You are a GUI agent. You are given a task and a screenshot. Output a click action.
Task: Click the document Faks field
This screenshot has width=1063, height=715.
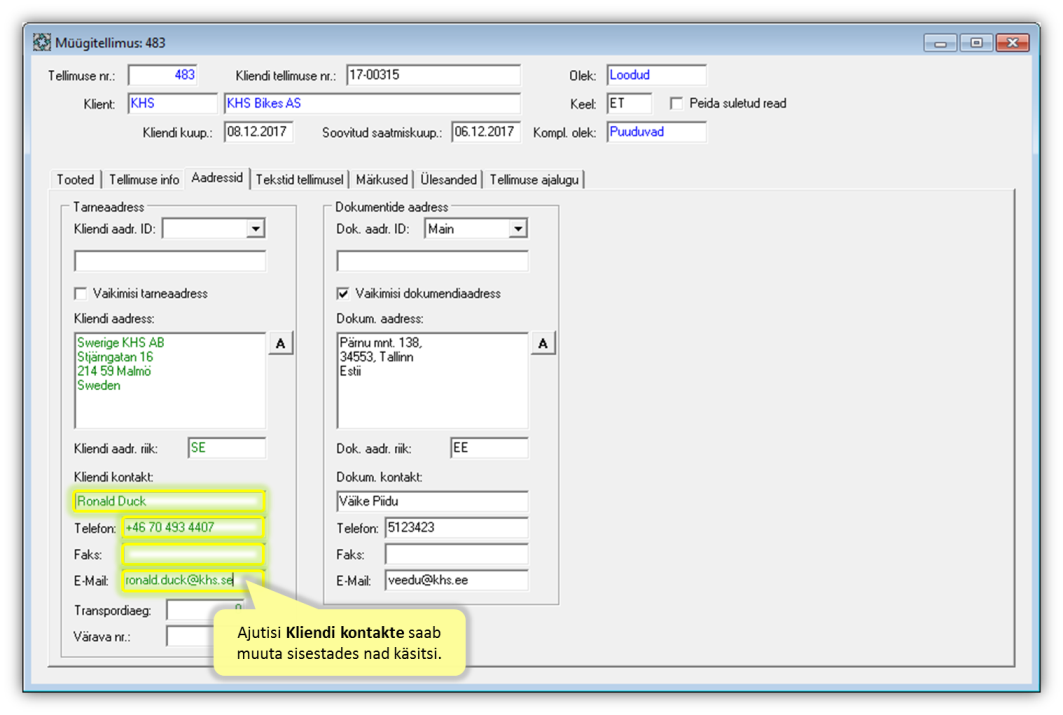tap(457, 554)
